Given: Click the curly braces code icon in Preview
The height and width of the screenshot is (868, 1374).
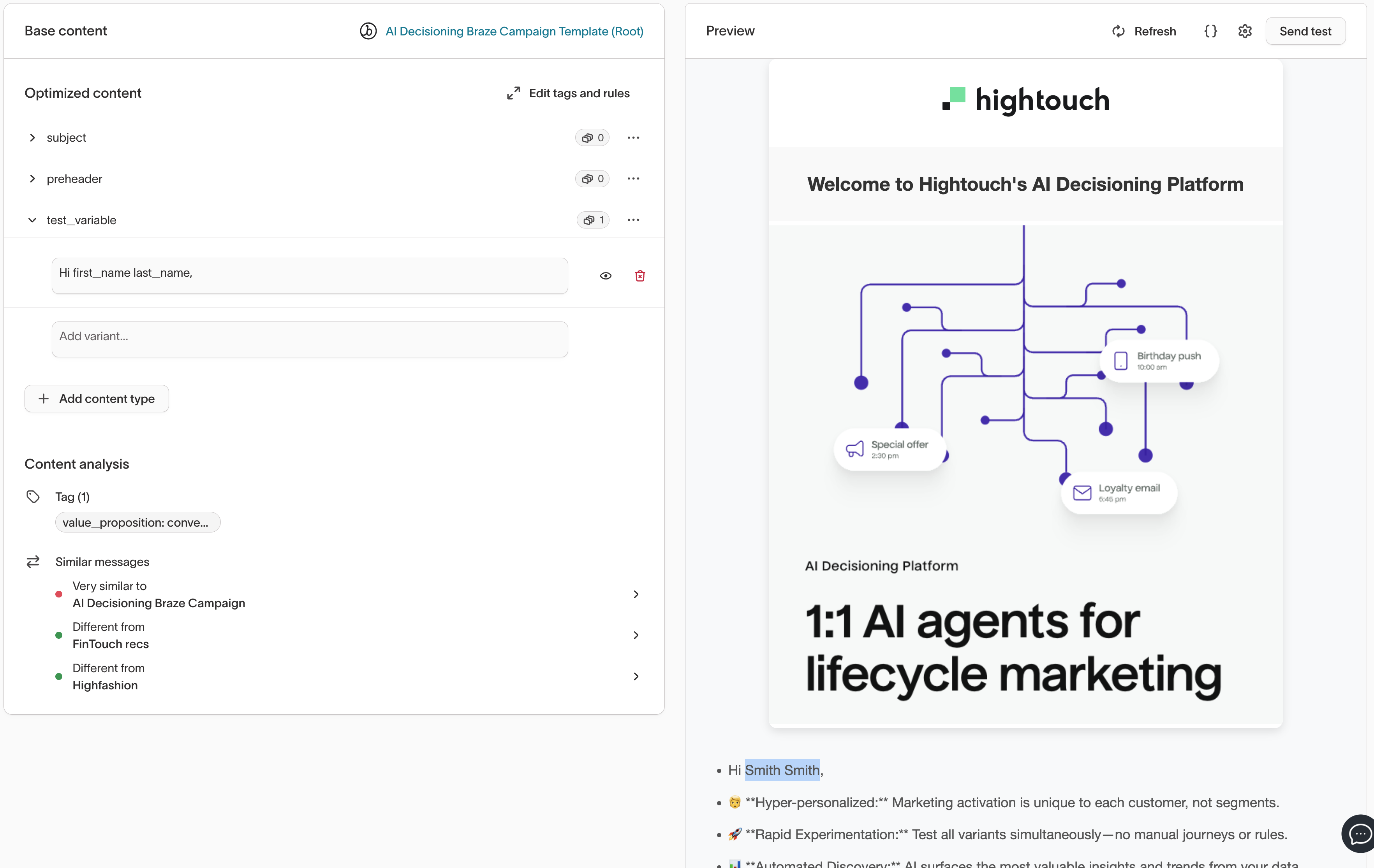Looking at the screenshot, I should click(1210, 32).
